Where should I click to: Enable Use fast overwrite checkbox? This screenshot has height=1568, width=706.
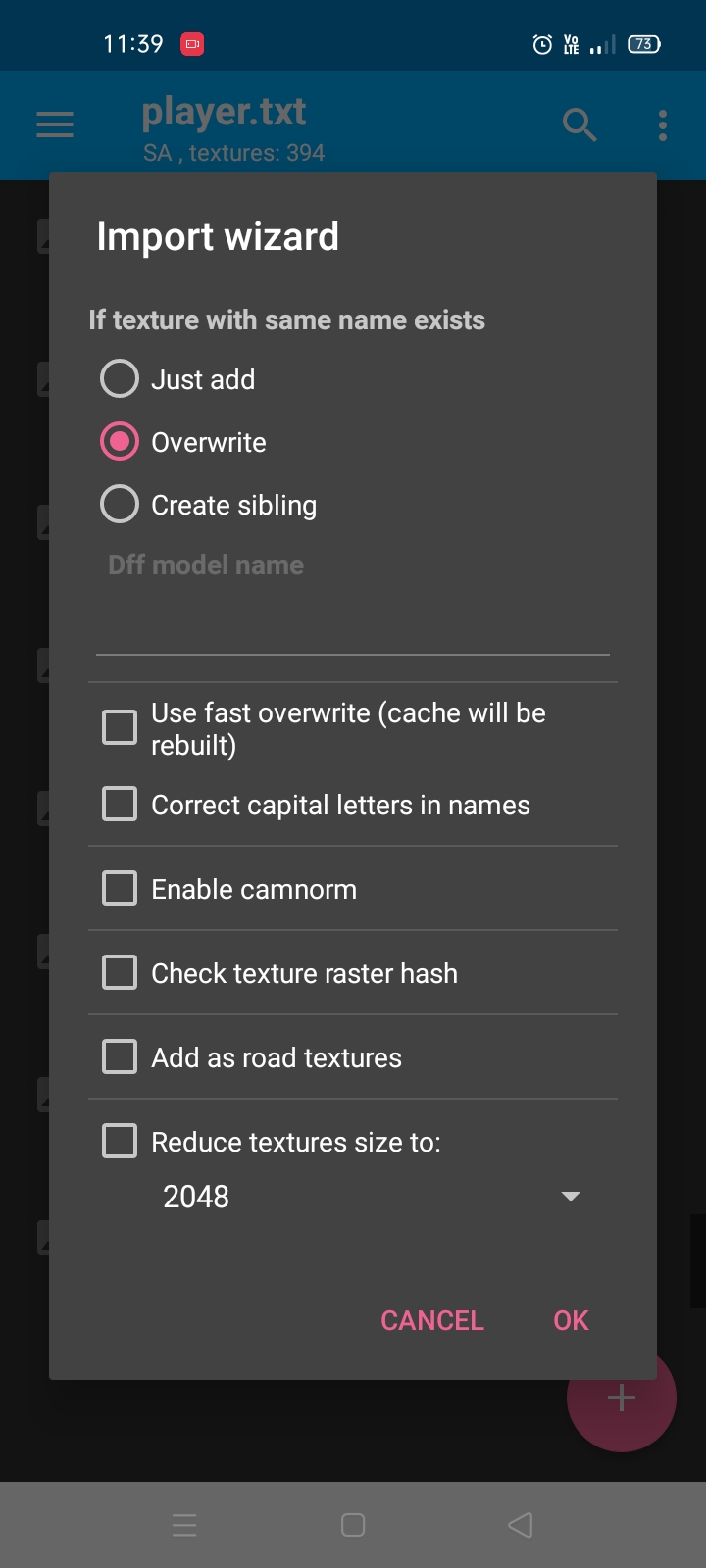120,728
